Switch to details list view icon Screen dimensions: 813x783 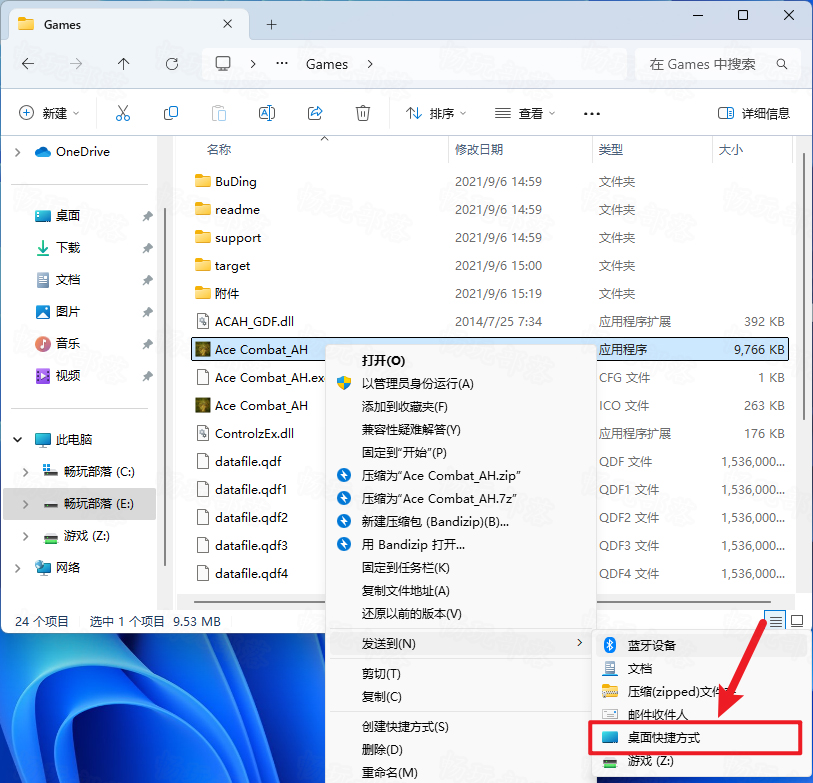776,620
